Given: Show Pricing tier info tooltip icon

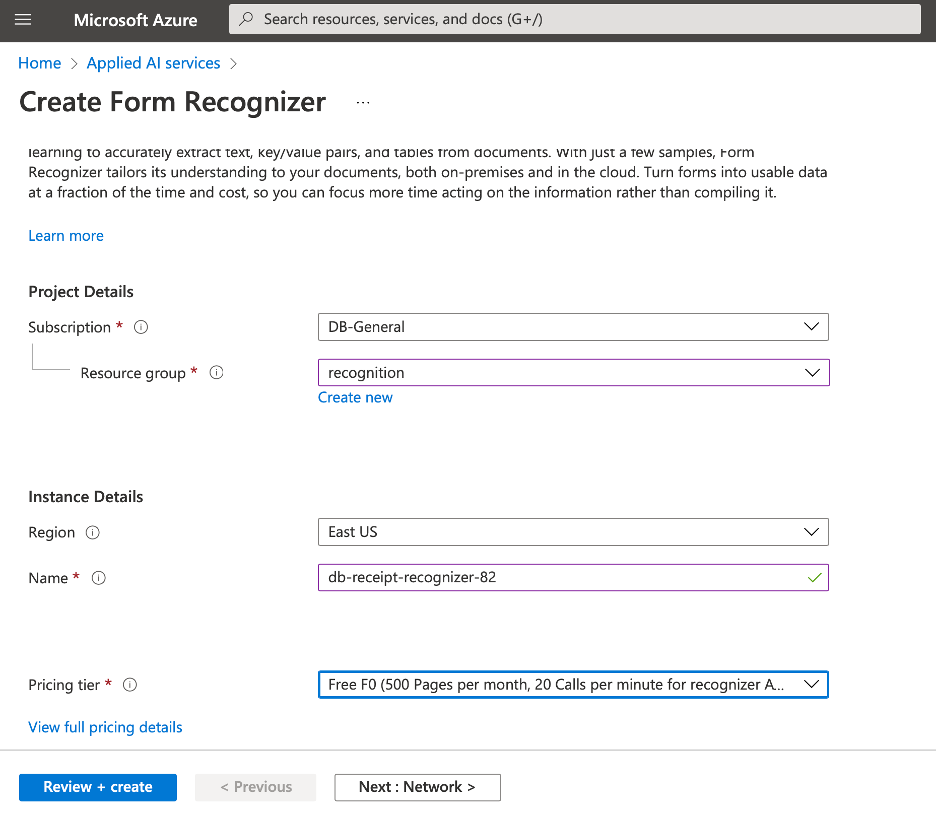Looking at the screenshot, I should [x=130, y=684].
